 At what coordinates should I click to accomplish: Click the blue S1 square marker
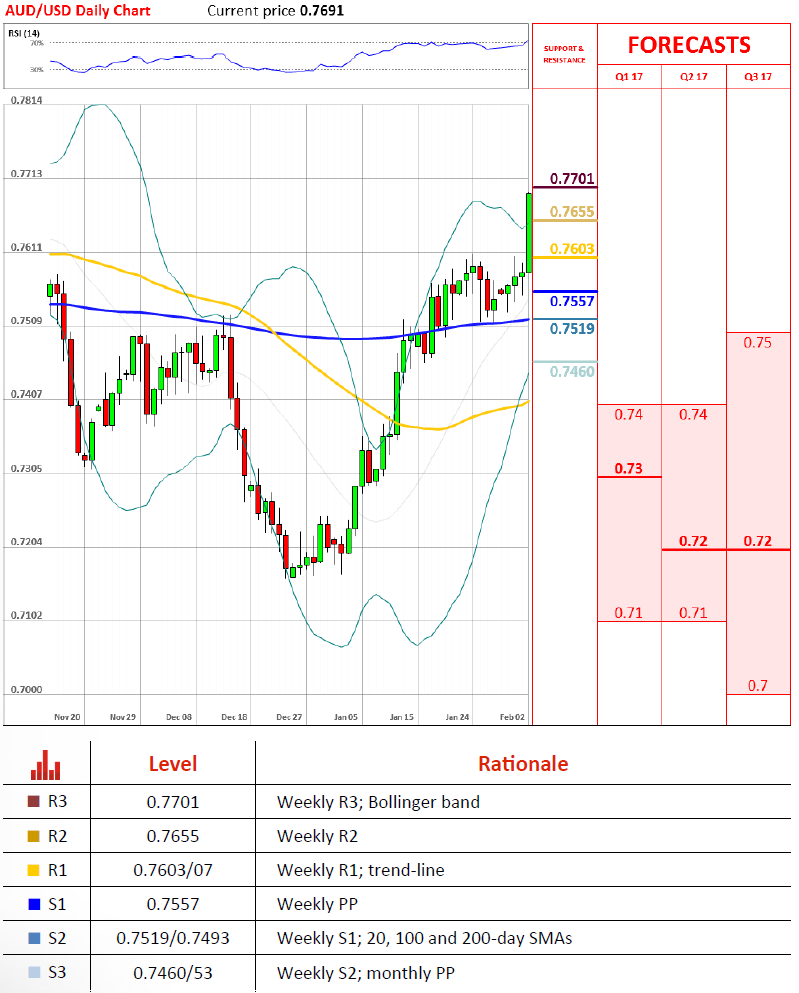33,904
